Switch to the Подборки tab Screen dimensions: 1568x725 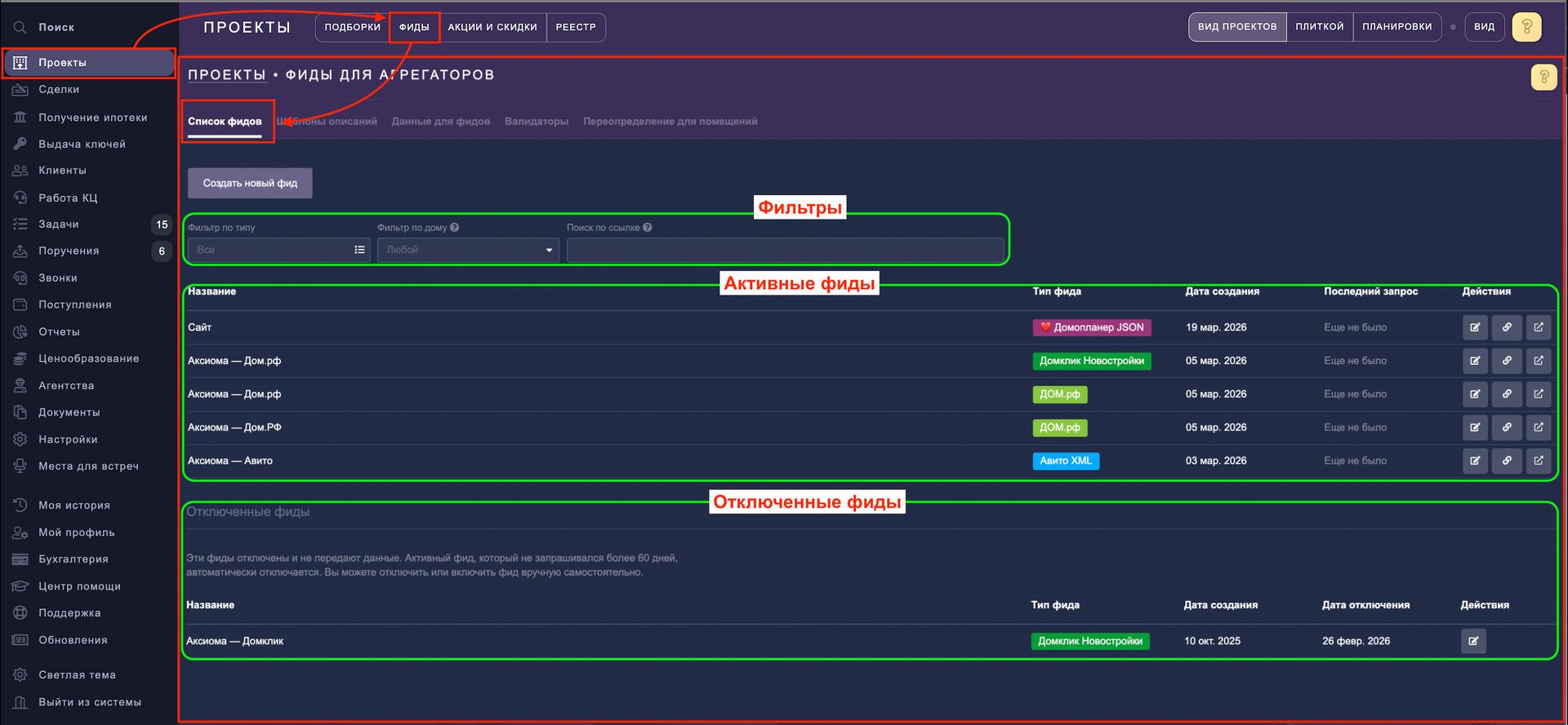pyautogui.click(x=353, y=27)
